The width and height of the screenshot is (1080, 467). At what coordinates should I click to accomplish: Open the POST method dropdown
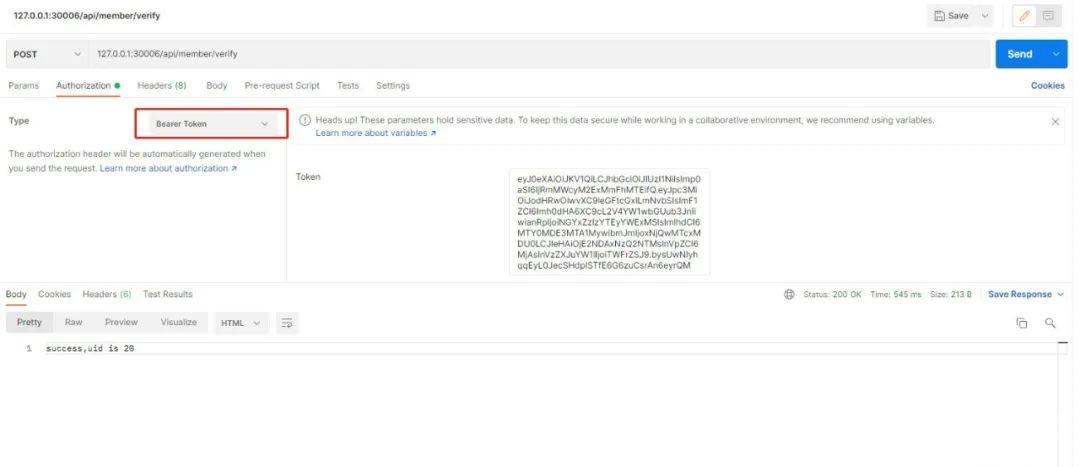[47, 54]
